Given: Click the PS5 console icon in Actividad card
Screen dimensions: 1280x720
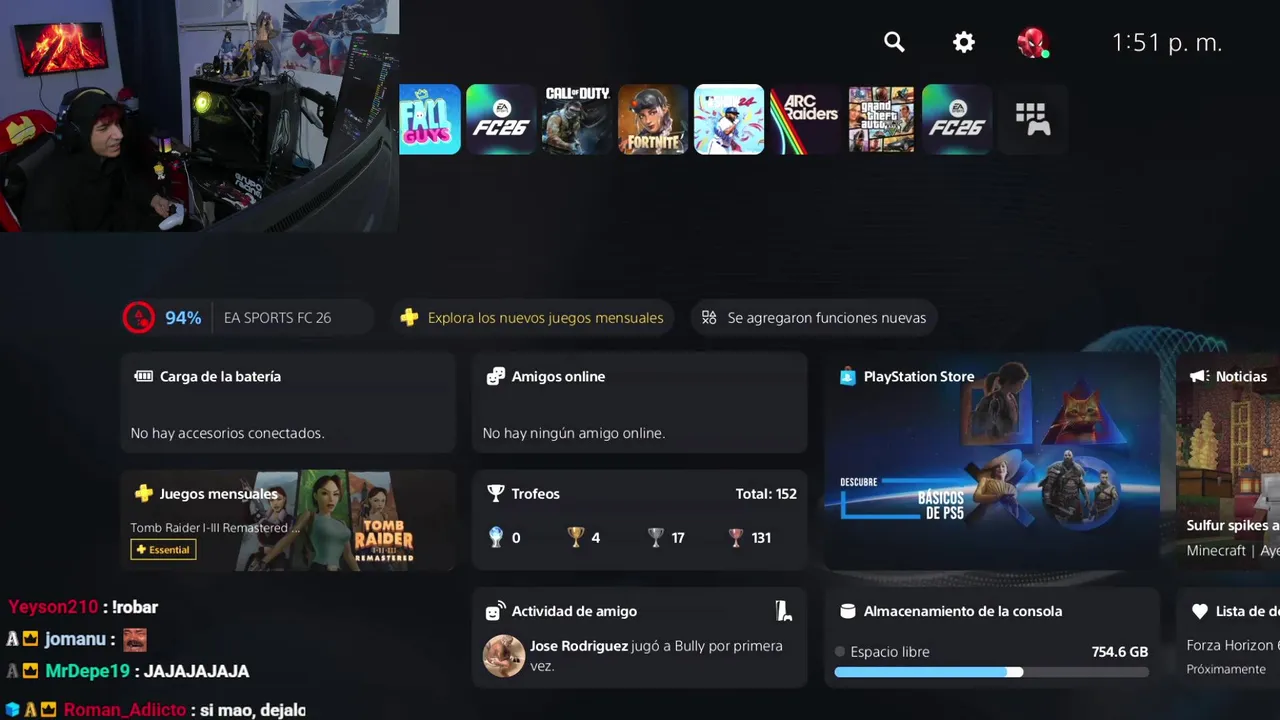Looking at the screenshot, I should (x=784, y=611).
